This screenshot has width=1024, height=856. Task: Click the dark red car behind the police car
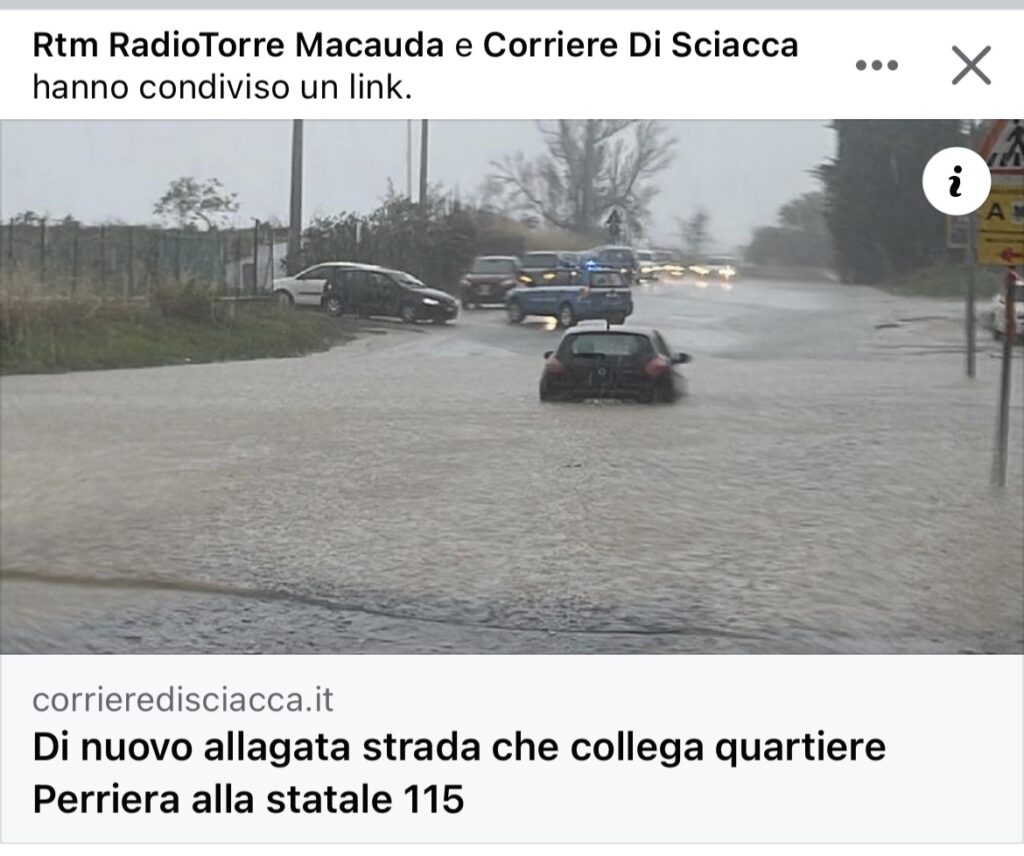tap(488, 281)
